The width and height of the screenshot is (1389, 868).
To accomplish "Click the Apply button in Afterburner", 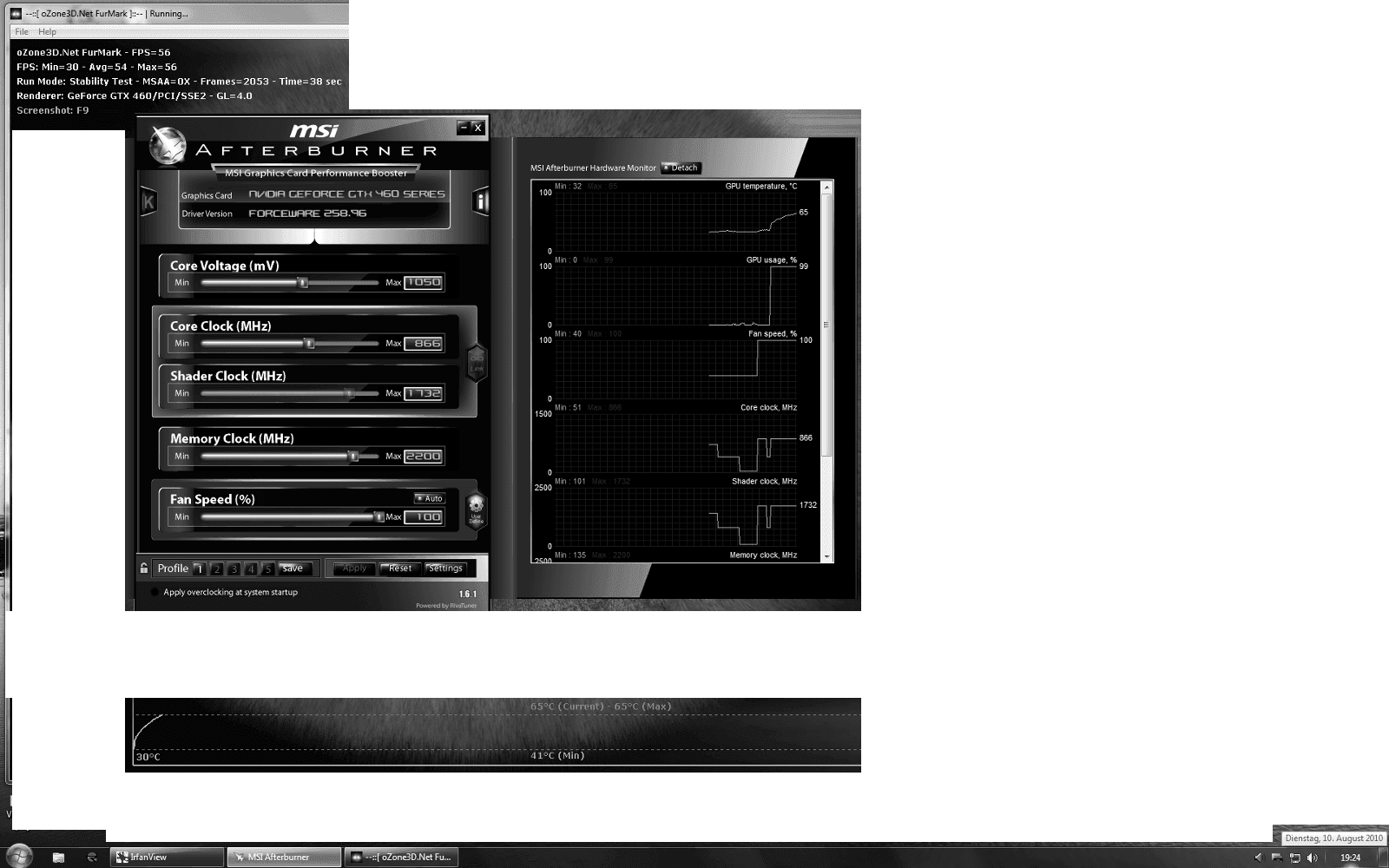I will 355,569.
